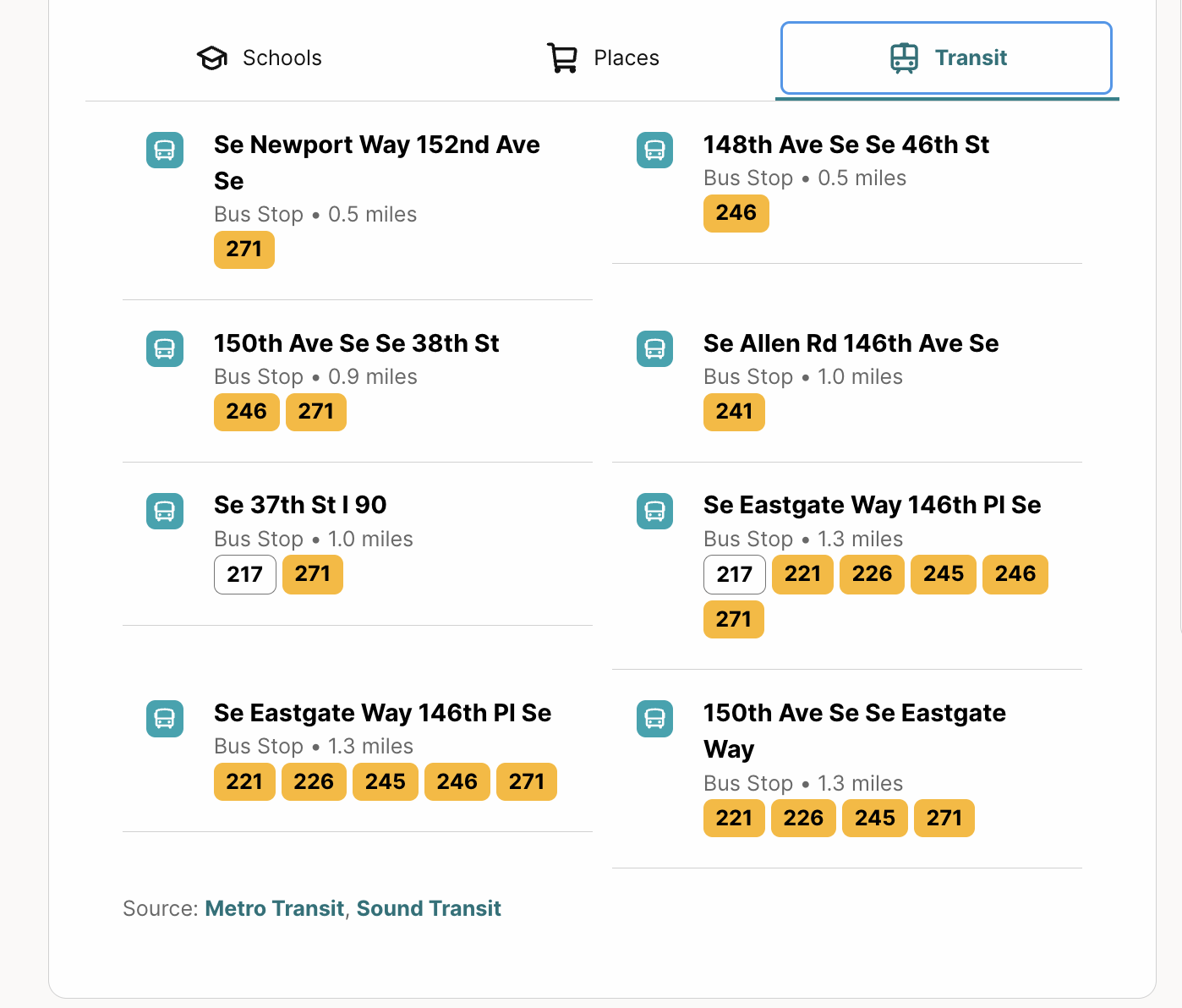Viewport: 1182px width, 1008px height.
Task: Click route 226 badge under 150th Ave Se Se Eastgate Way
Action: click(x=803, y=819)
